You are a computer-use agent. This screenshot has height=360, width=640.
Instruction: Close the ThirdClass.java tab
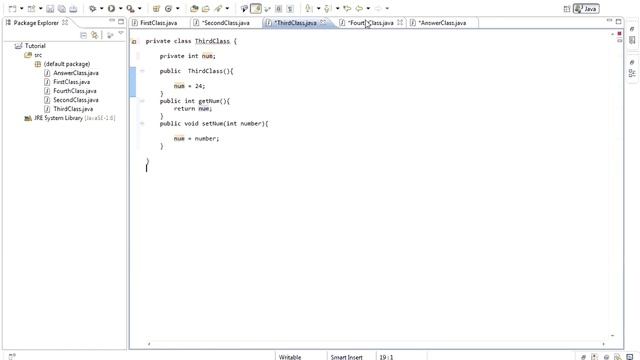click(x=323, y=22)
